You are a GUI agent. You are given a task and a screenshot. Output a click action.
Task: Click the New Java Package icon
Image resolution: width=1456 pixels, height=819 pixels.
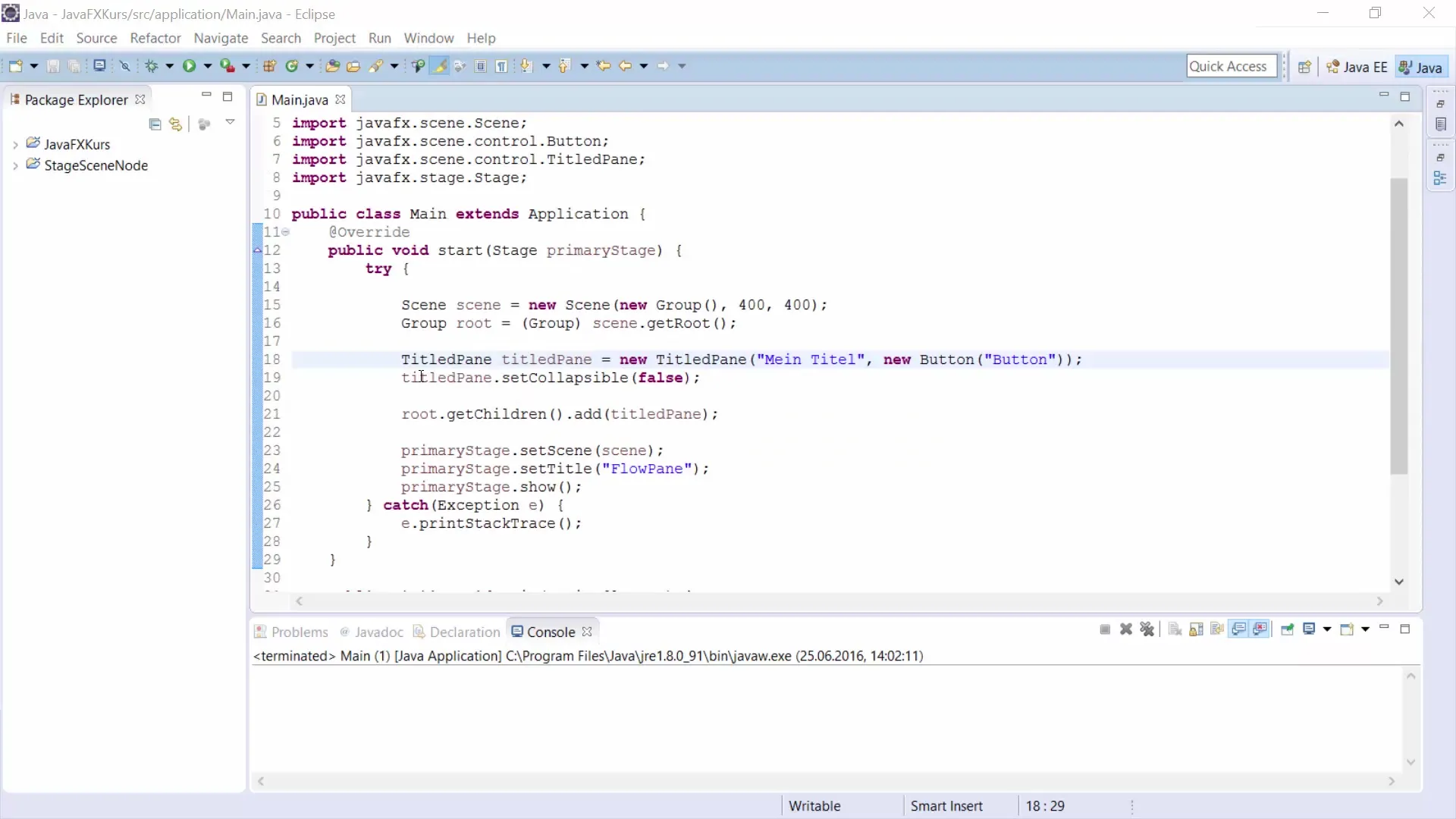[269, 66]
